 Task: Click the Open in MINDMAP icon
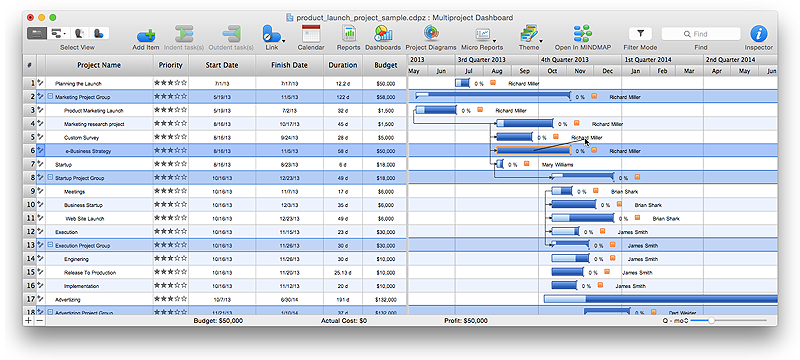click(x=582, y=34)
